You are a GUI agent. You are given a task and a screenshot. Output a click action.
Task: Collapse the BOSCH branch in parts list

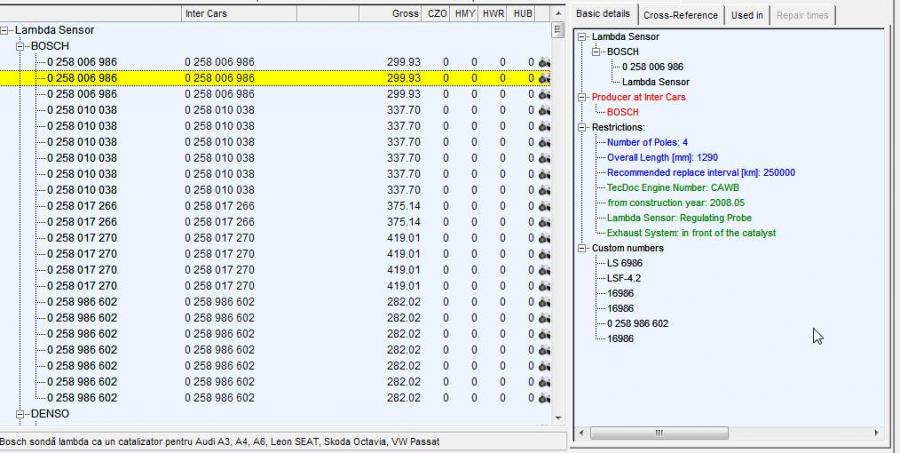[22, 46]
